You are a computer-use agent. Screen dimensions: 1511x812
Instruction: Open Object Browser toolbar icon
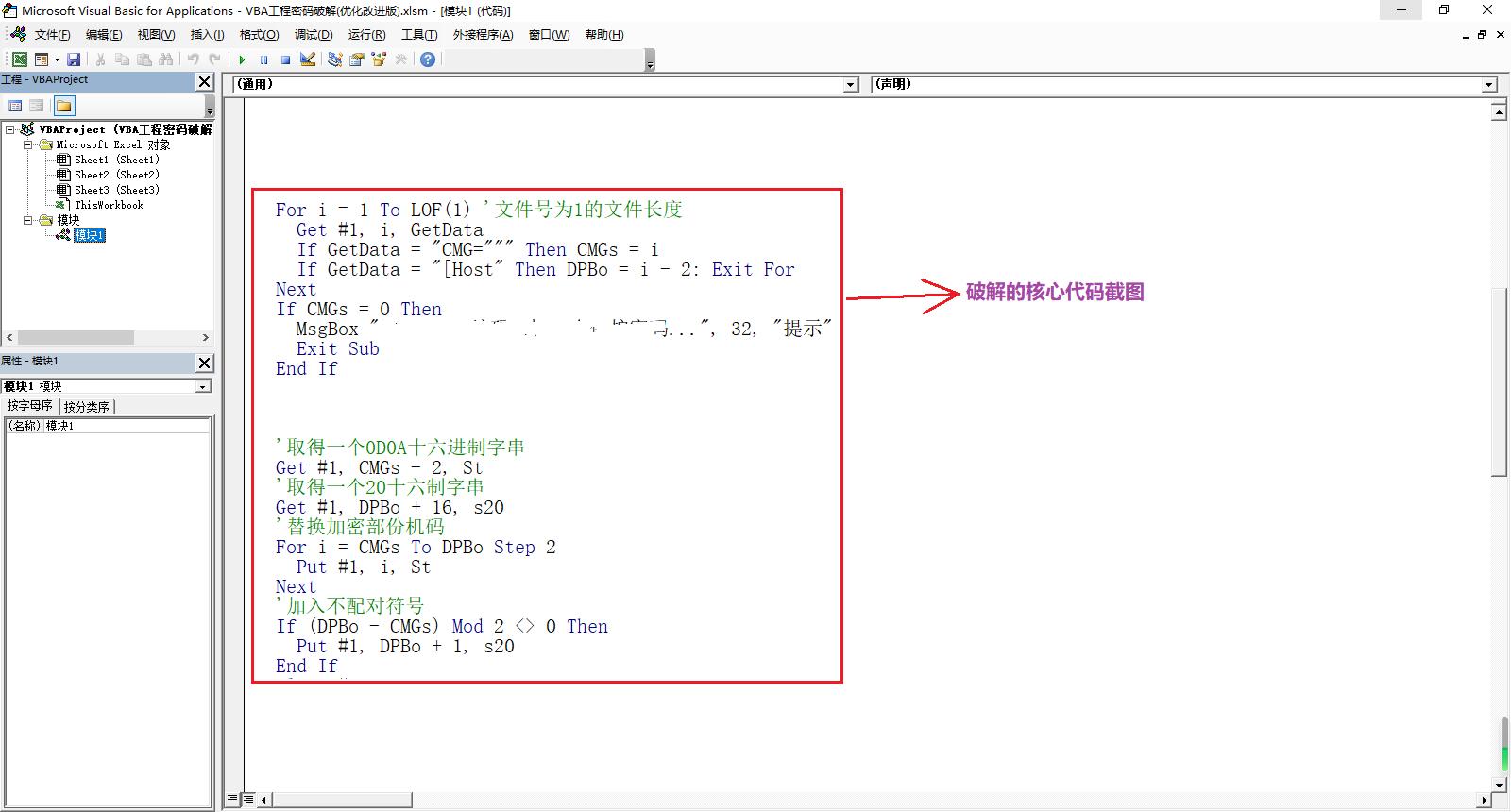click(379, 59)
